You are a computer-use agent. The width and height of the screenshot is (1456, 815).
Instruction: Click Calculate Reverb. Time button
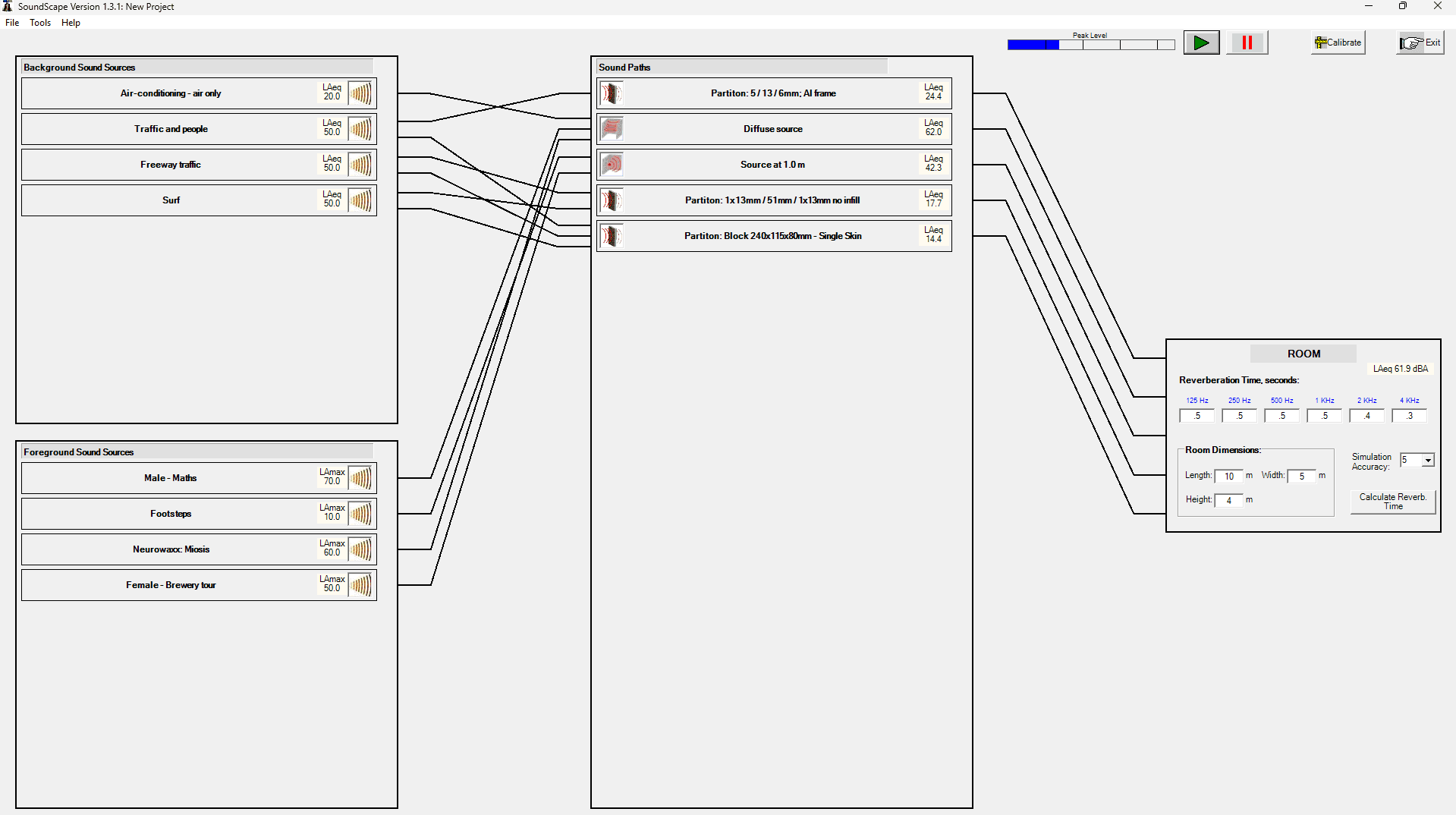1392,502
